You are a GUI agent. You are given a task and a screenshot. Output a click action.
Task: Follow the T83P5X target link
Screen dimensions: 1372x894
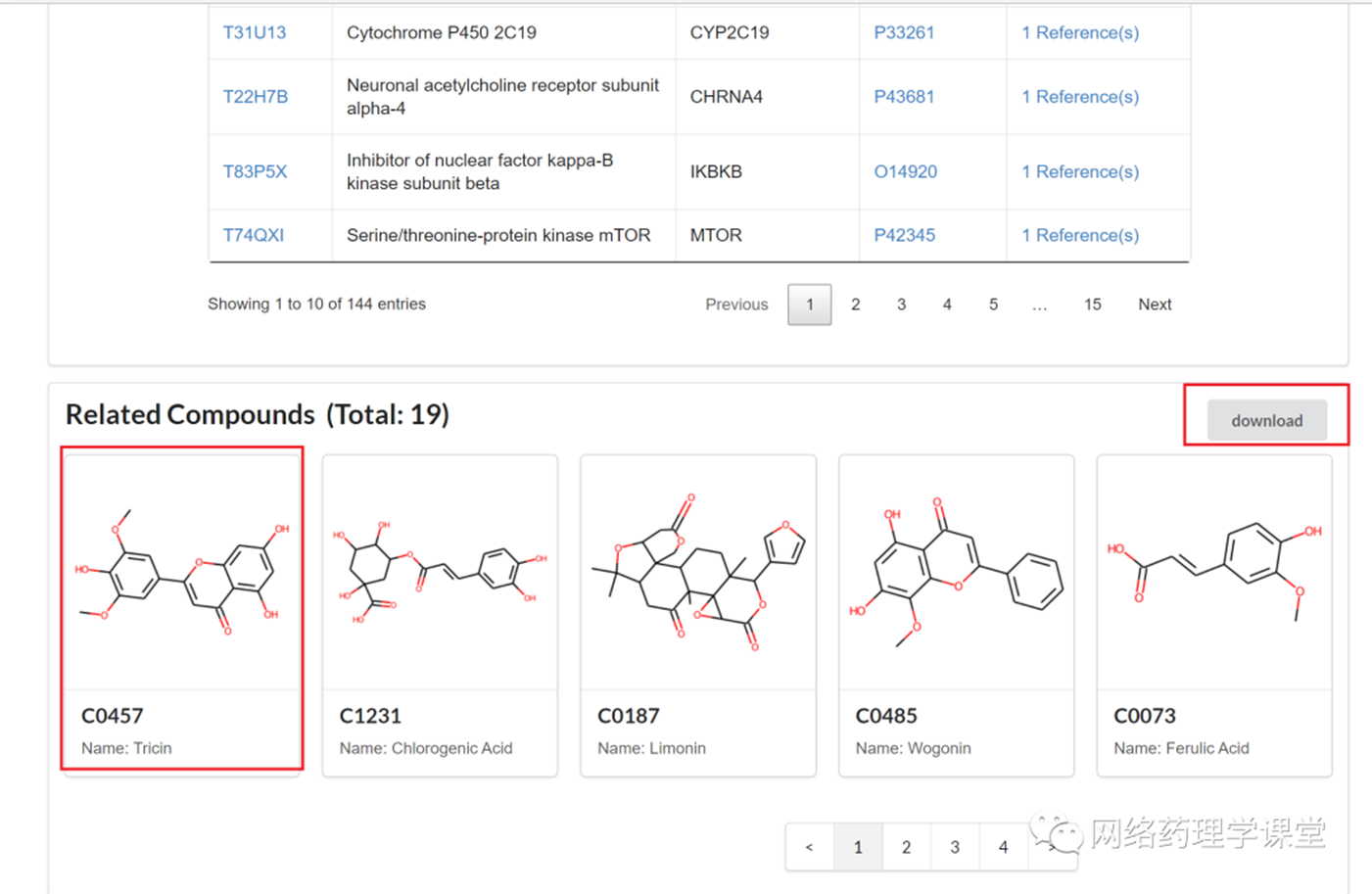(255, 171)
